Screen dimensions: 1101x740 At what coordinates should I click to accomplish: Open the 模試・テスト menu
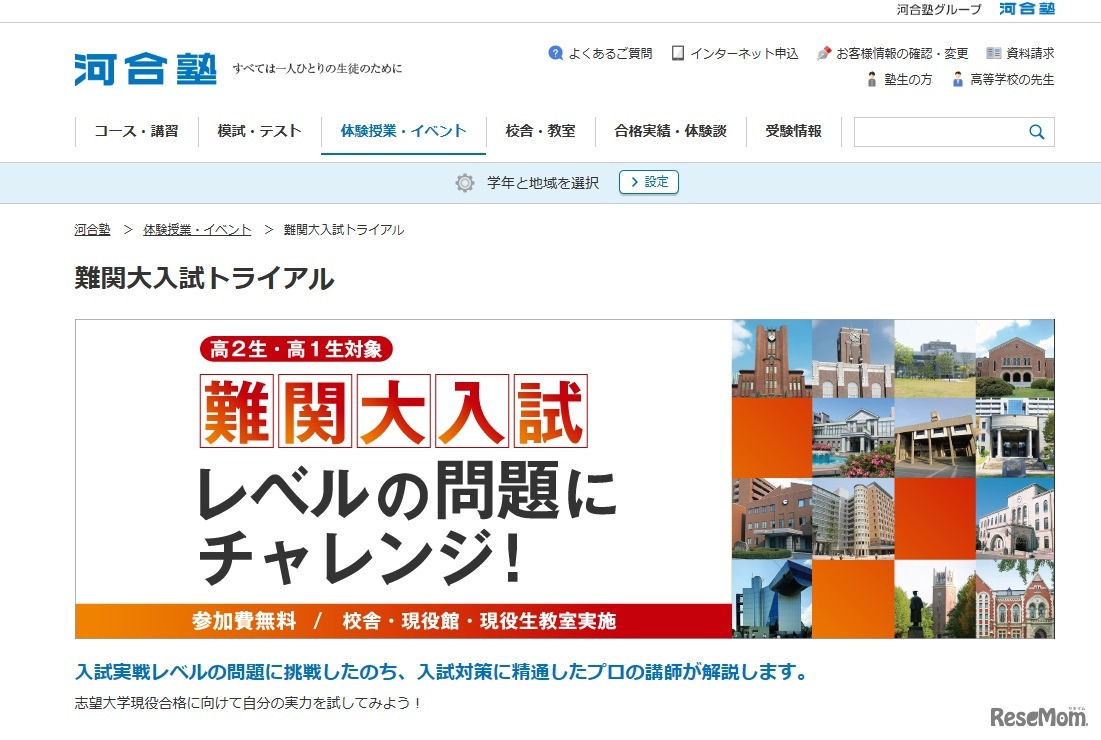(x=259, y=131)
